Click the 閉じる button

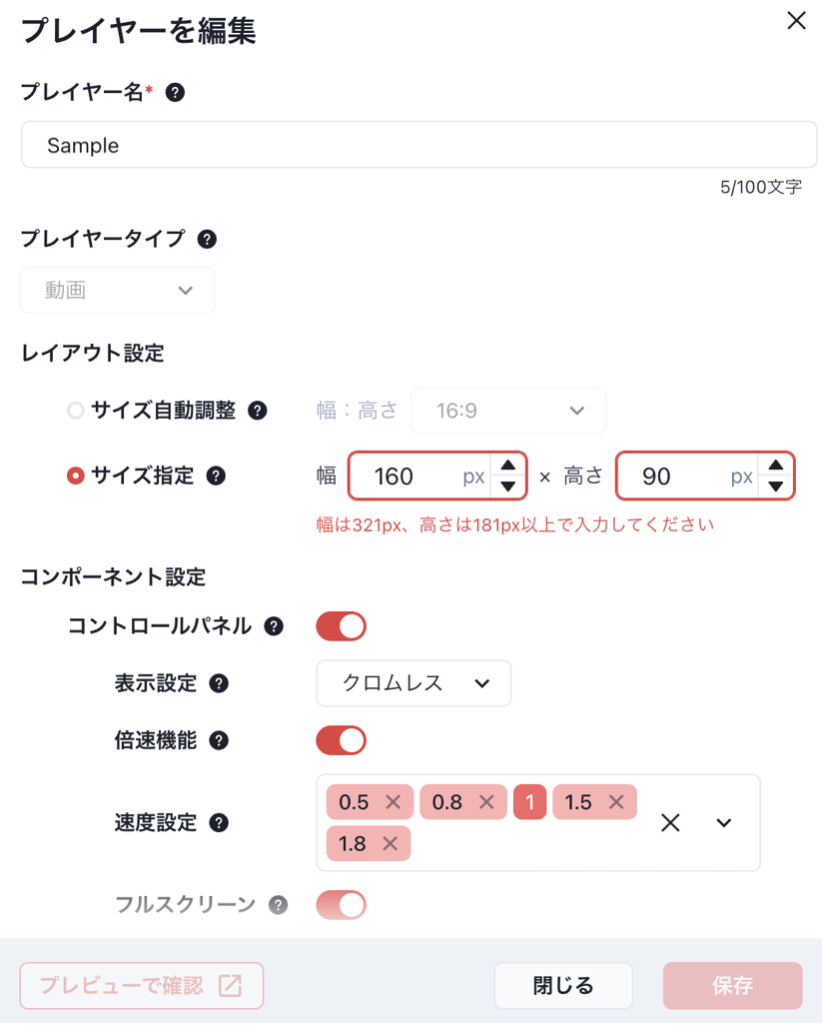(x=563, y=985)
